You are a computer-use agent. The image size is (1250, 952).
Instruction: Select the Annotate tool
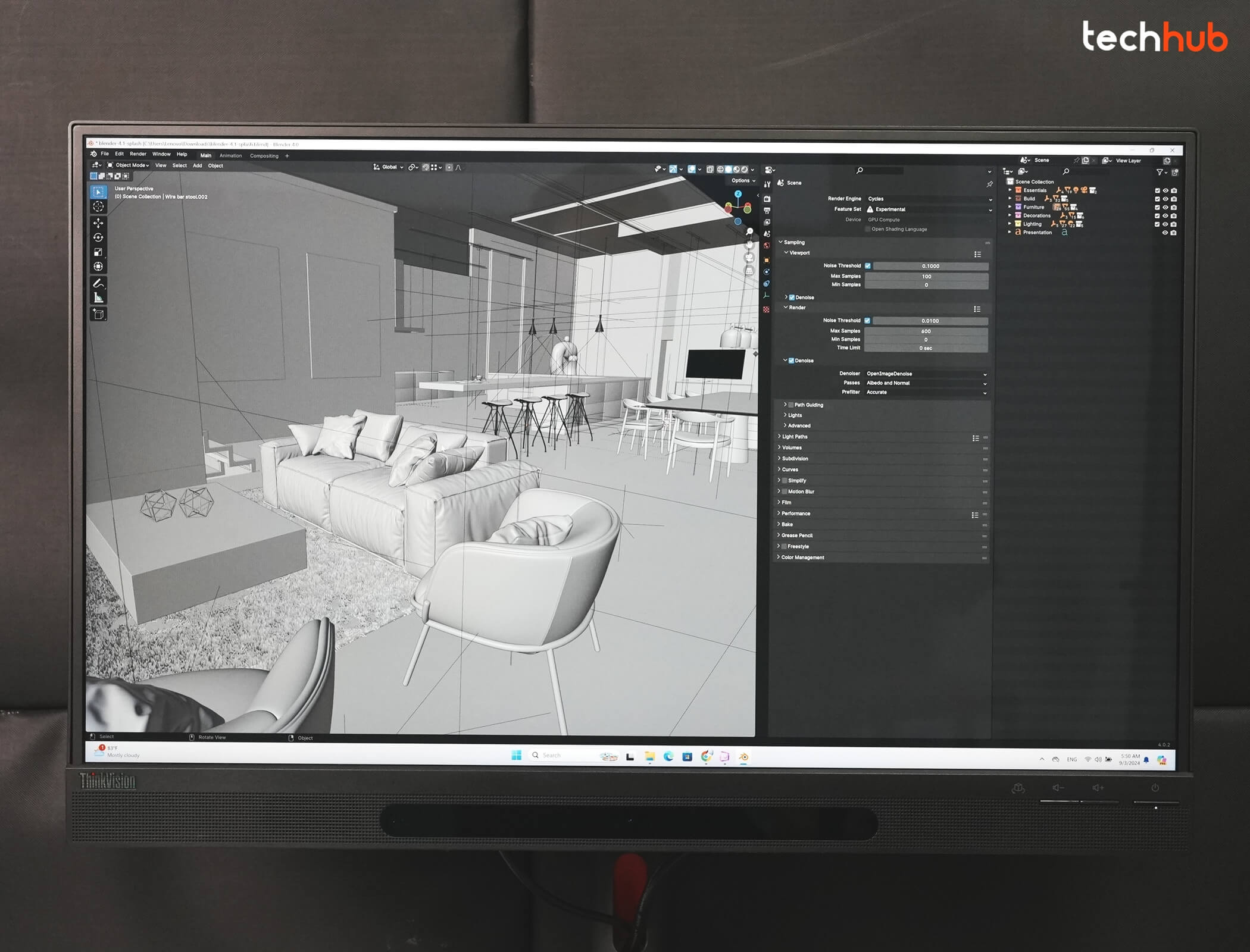pyautogui.click(x=98, y=283)
